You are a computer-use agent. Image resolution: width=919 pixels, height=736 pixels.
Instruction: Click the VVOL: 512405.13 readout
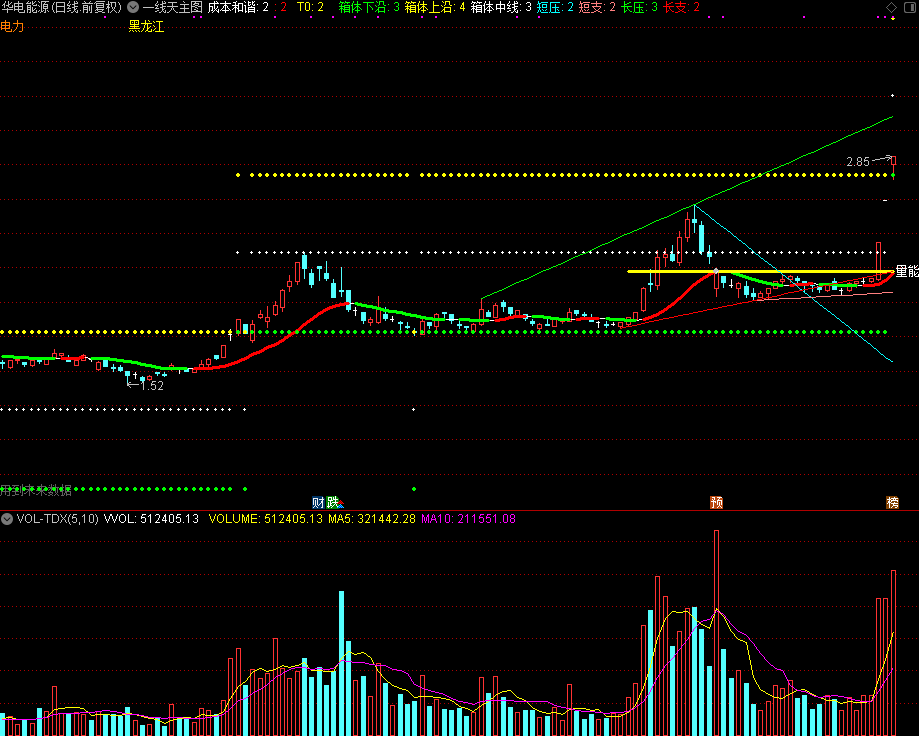click(151, 519)
